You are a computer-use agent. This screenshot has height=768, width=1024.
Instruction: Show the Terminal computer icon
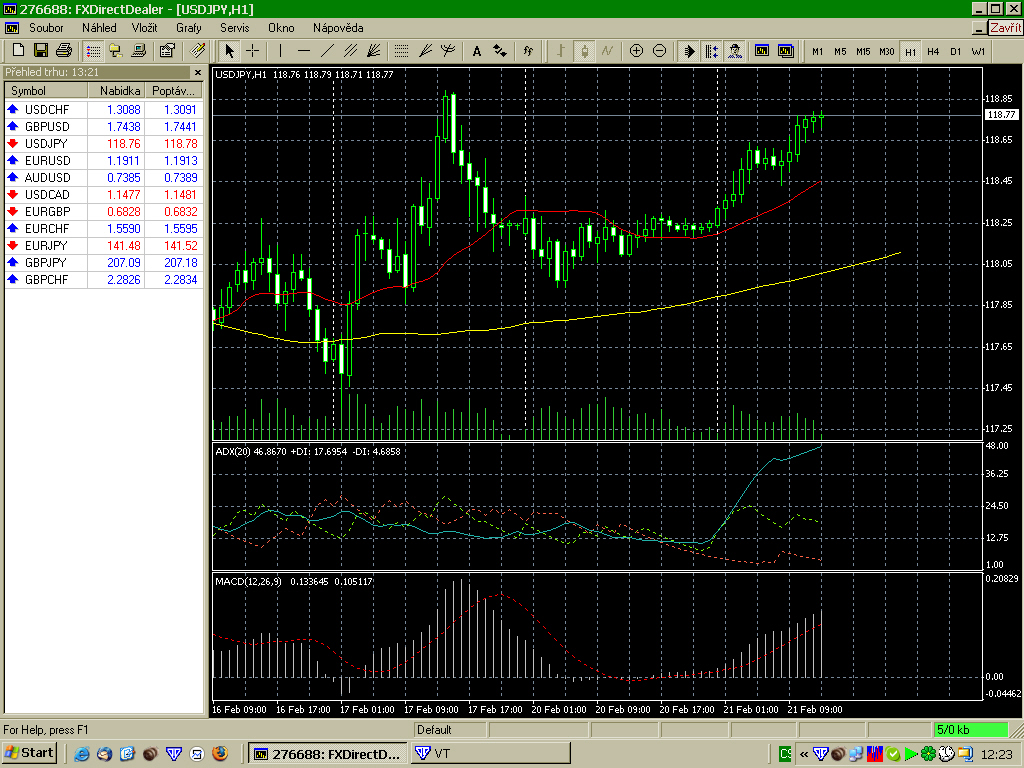138,50
